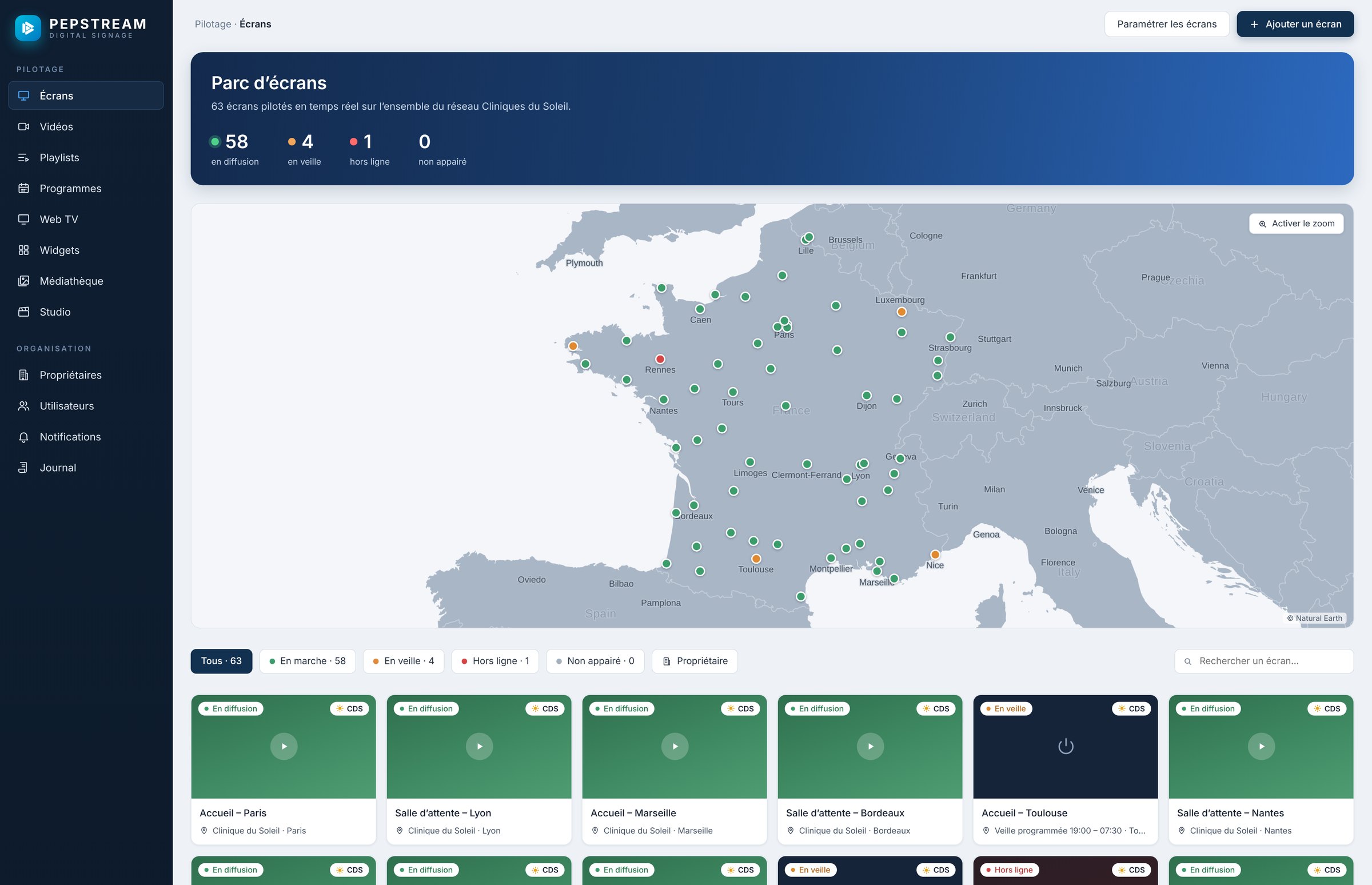Open Notifications bell entry
The height and width of the screenshot is (885, 1372).
point(86,437)
